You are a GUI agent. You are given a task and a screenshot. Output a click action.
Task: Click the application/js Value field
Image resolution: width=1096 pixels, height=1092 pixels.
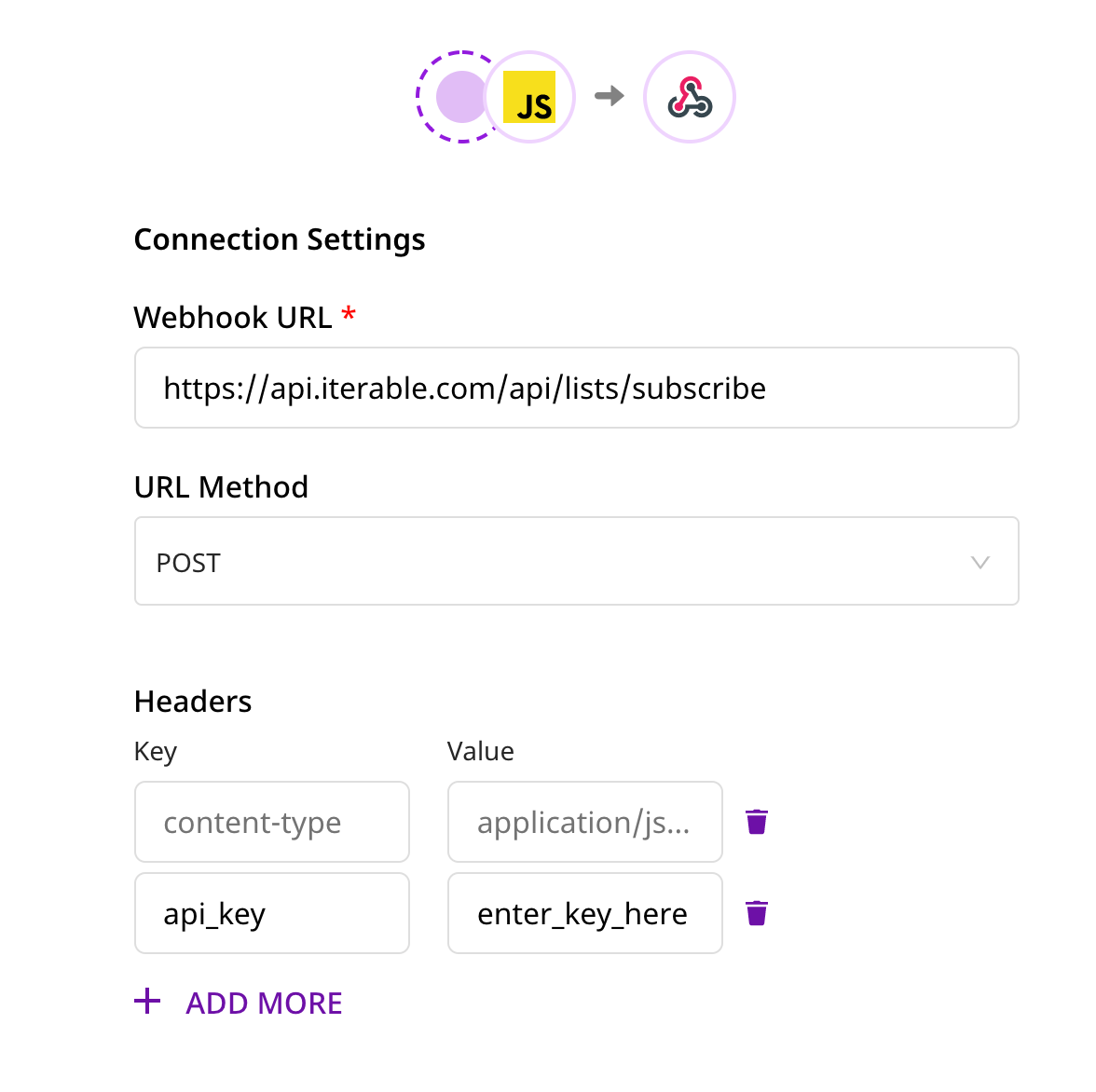point(584,822)
